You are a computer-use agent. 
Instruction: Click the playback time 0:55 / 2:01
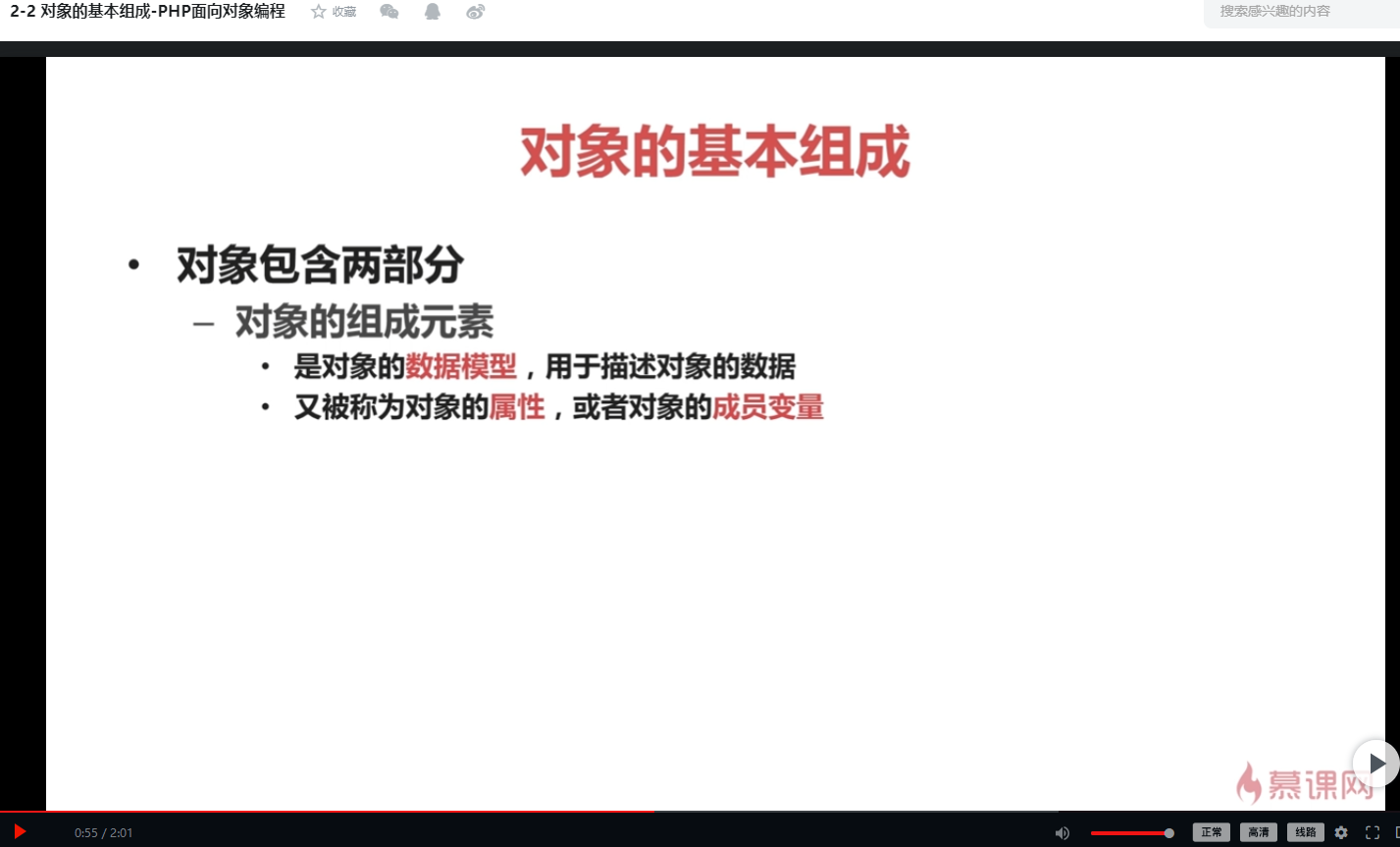pyautogui.click(x=102, y=831)
